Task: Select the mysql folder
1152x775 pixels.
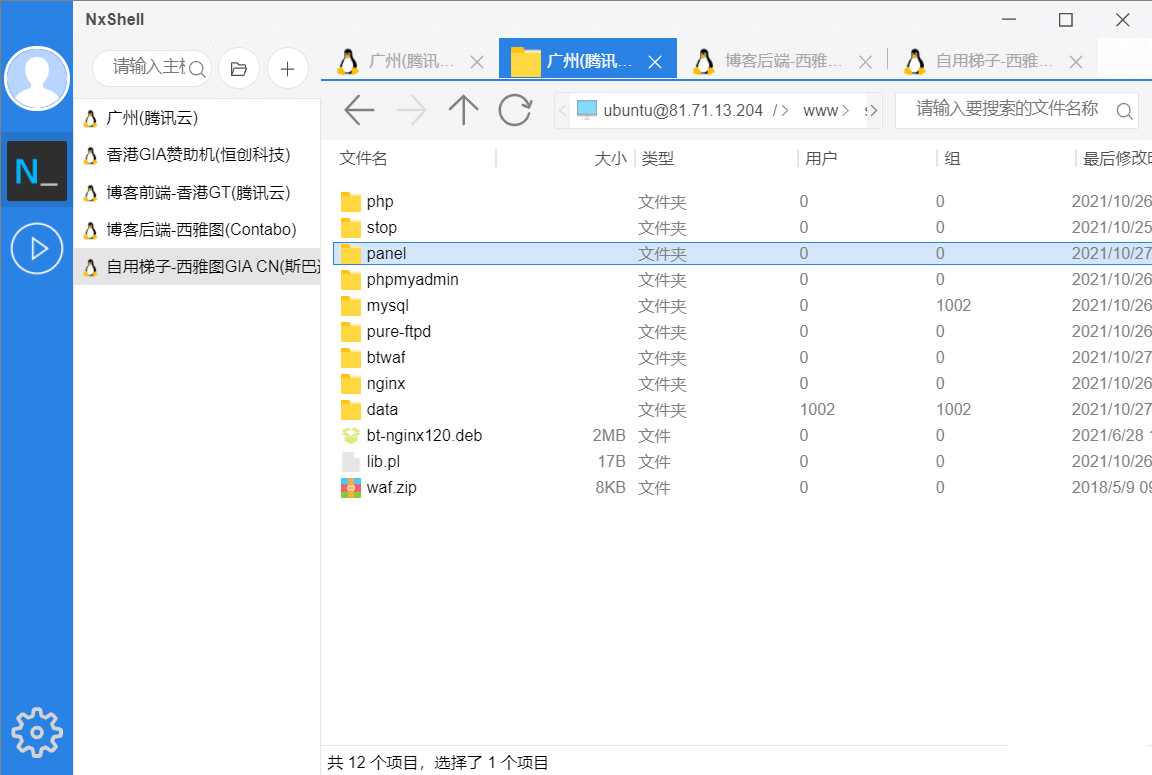Action: point(387,306)
